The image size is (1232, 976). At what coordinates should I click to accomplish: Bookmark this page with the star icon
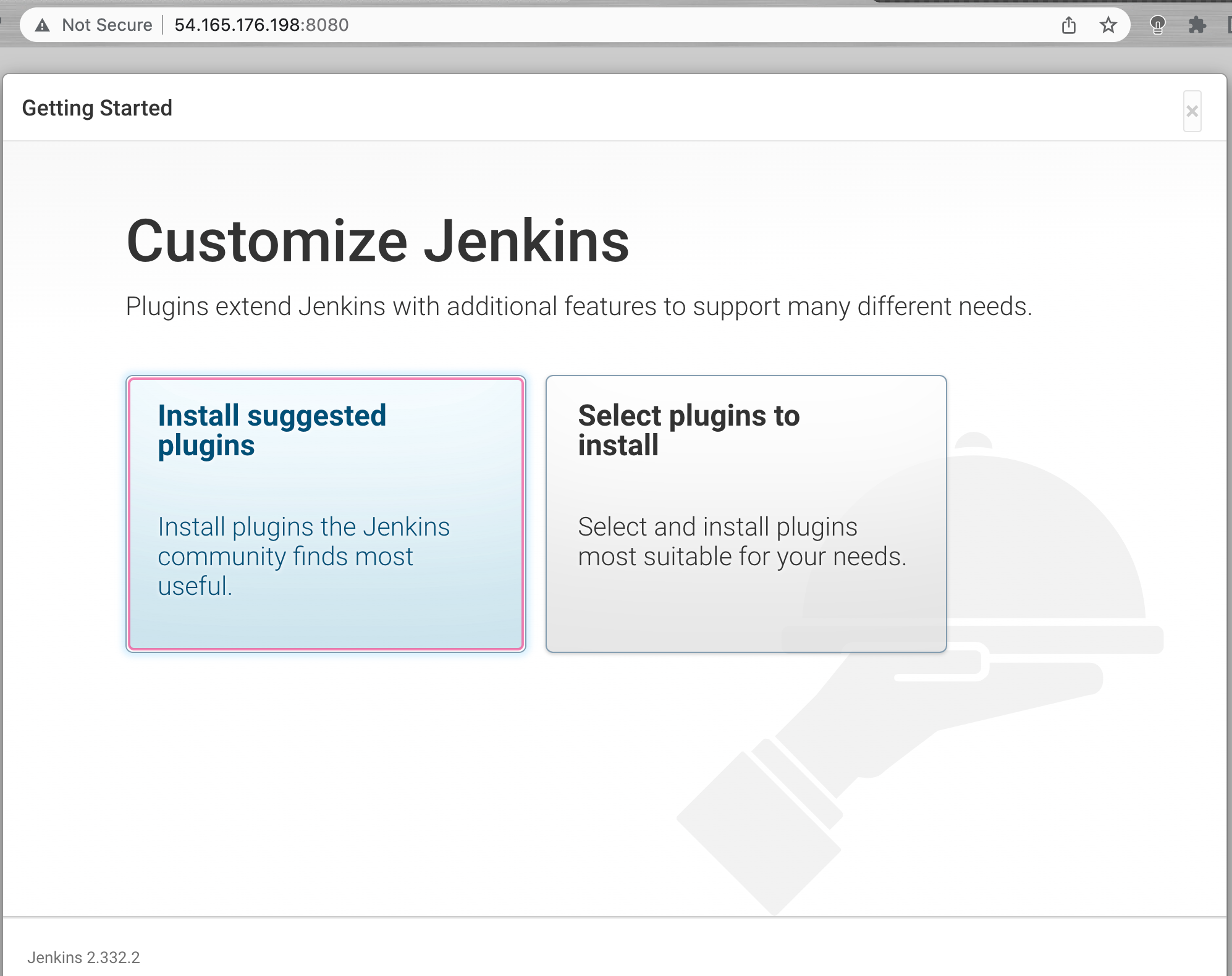click(x=1108, y=25)
